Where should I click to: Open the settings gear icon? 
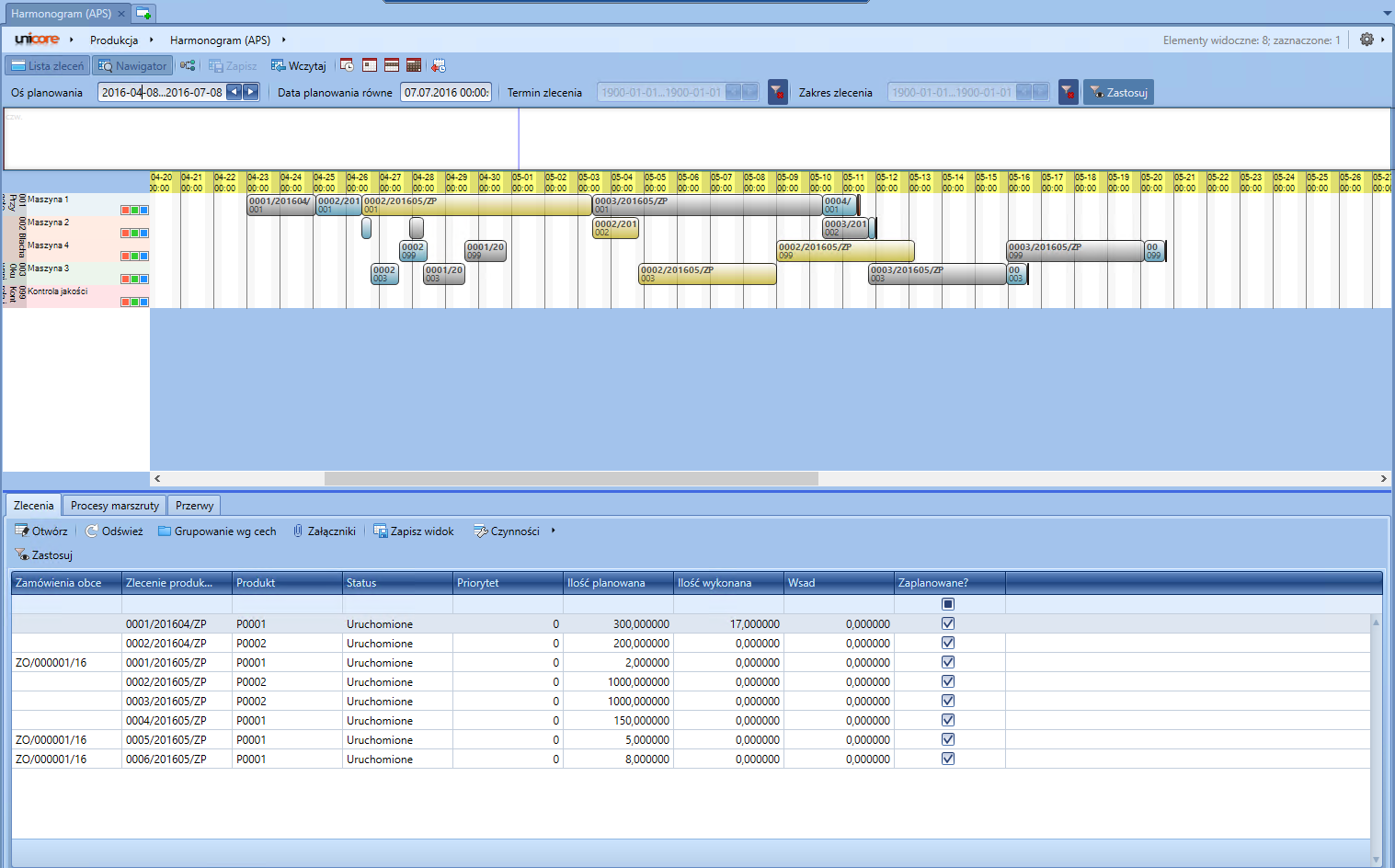tap(1366, 40)
